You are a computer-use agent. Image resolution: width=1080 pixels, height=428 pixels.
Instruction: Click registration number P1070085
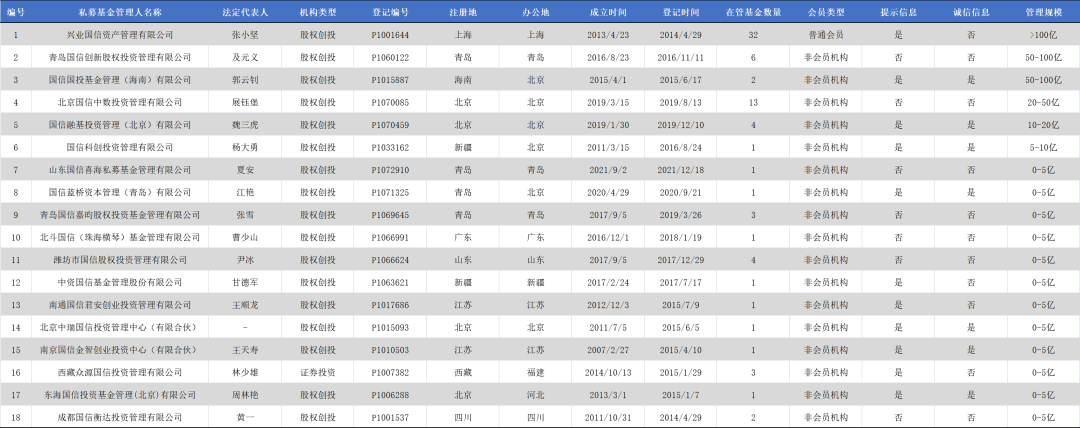click(x=390, y=103)
